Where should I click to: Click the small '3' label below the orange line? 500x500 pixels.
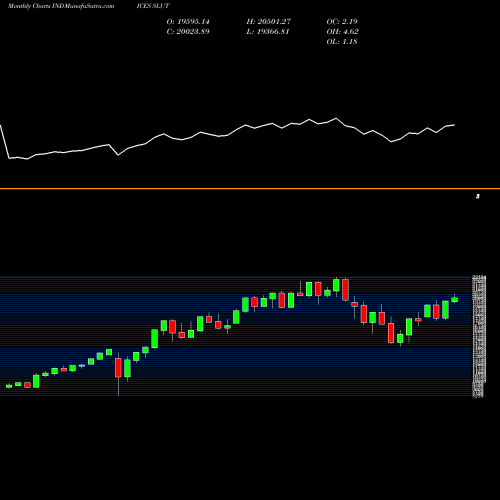[478, 196]
